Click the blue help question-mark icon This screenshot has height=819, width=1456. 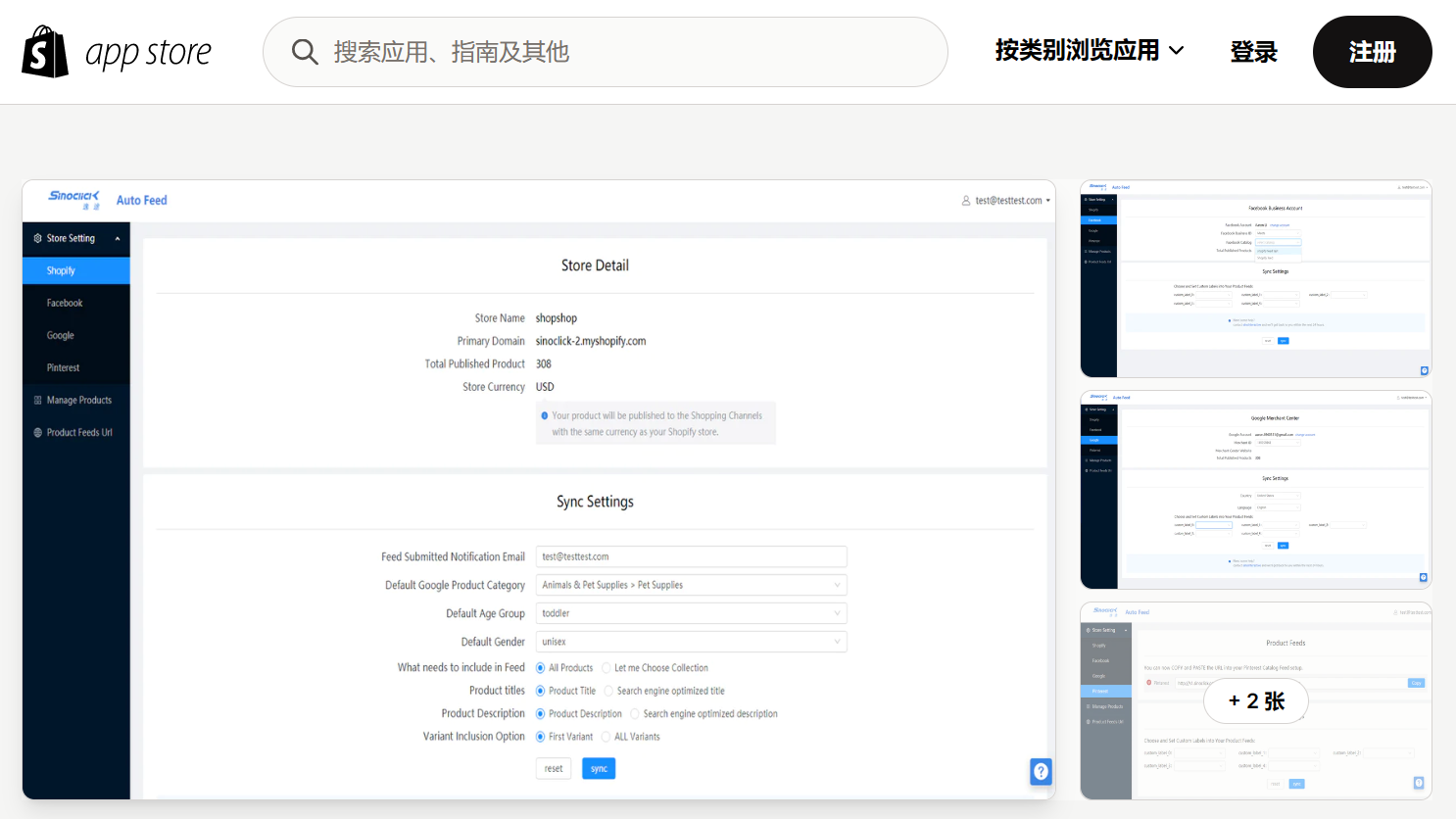(1041, 771)
